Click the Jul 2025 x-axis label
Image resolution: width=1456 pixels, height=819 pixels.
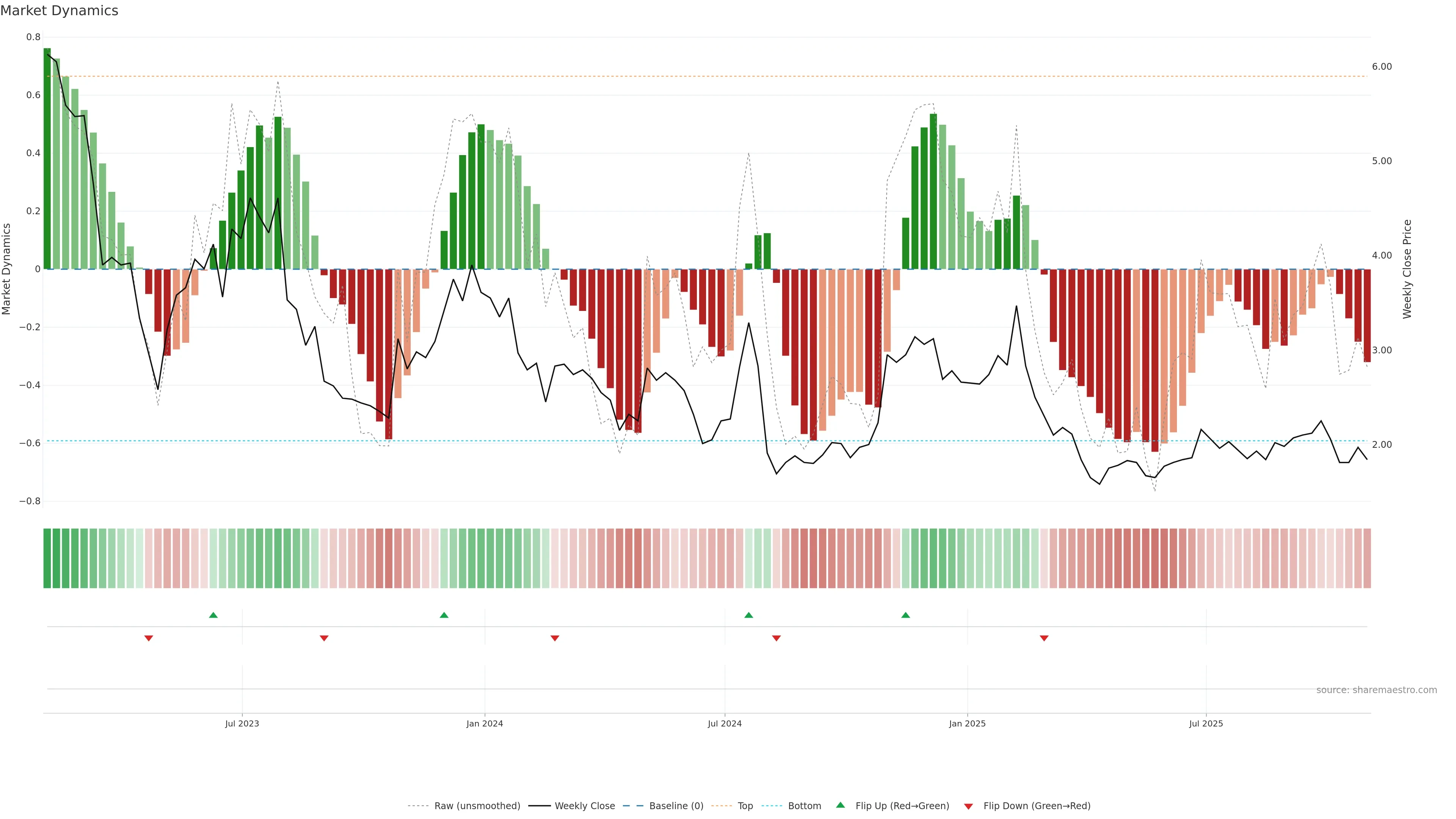pos(1206,723)
